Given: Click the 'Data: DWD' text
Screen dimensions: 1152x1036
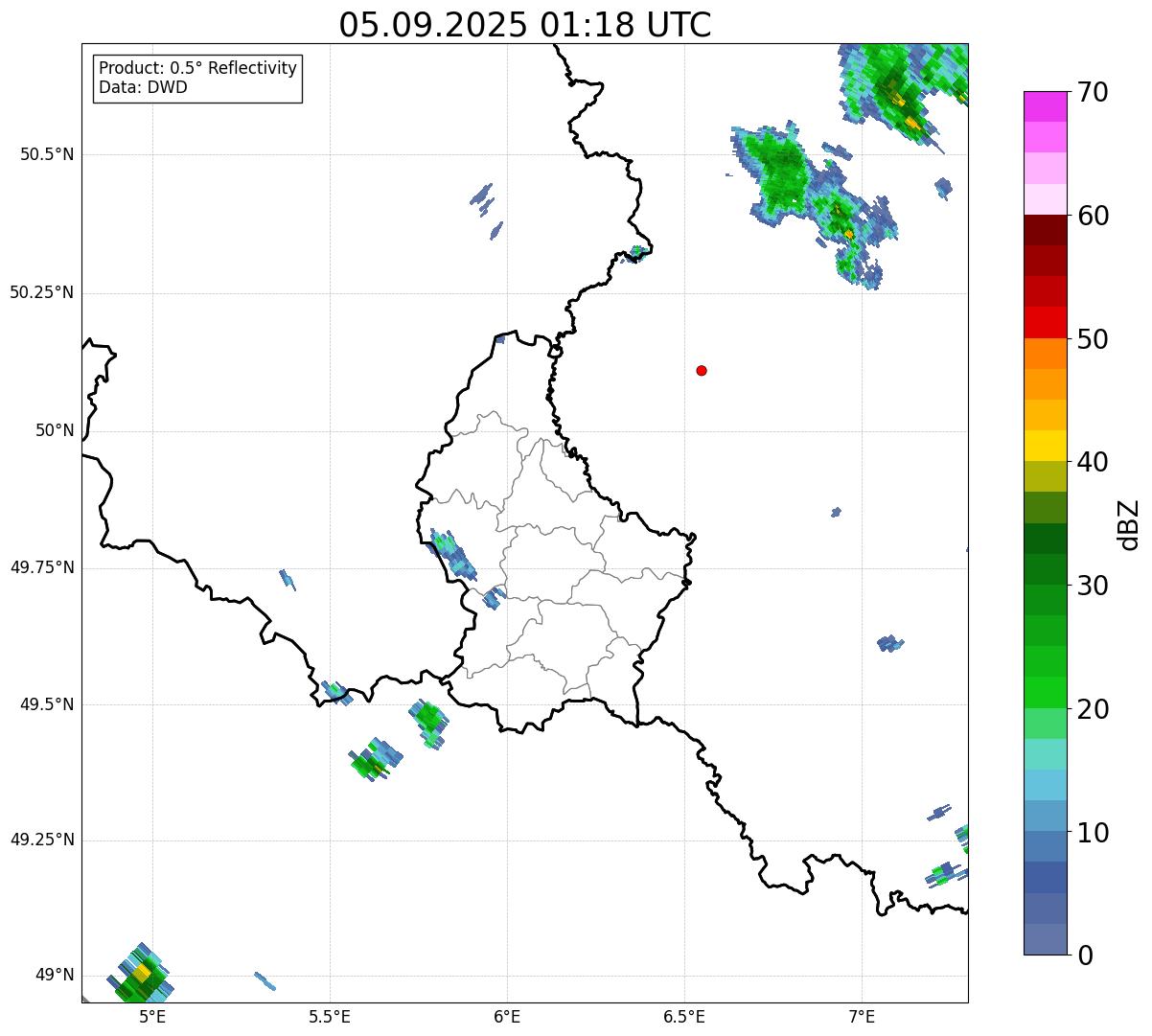Looking at the screenshot, I should tap(143, 87).
